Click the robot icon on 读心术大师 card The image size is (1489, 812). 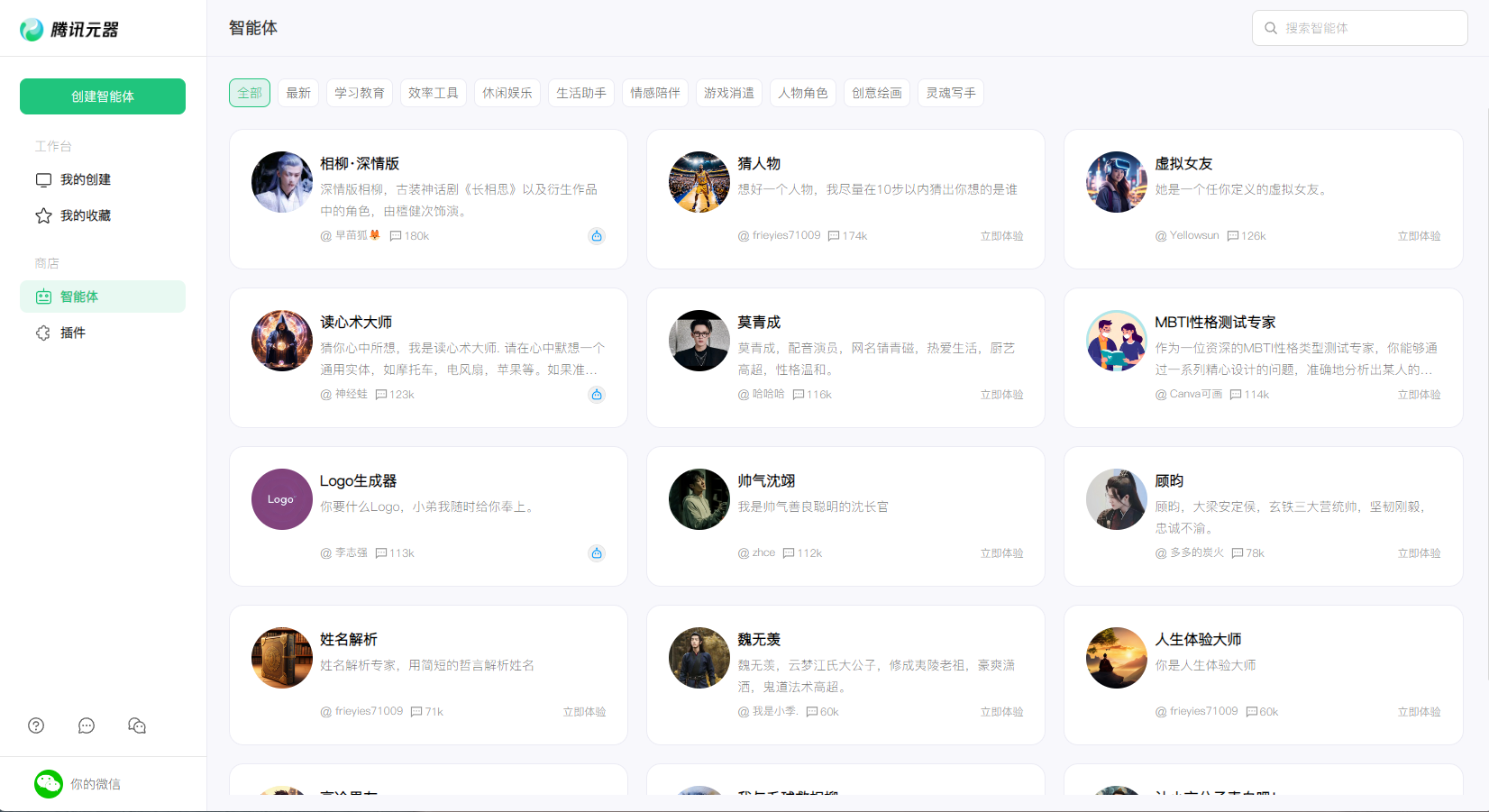click(x=597, y=395)
